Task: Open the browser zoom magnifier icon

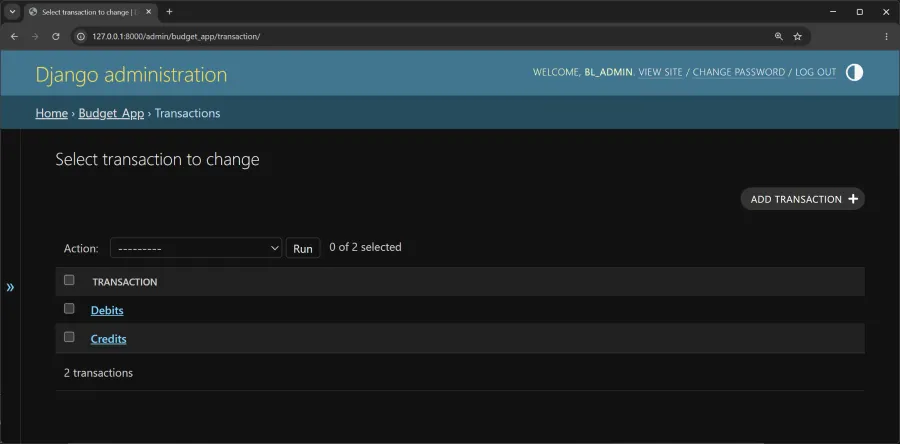Action: (x=778, y=36)
